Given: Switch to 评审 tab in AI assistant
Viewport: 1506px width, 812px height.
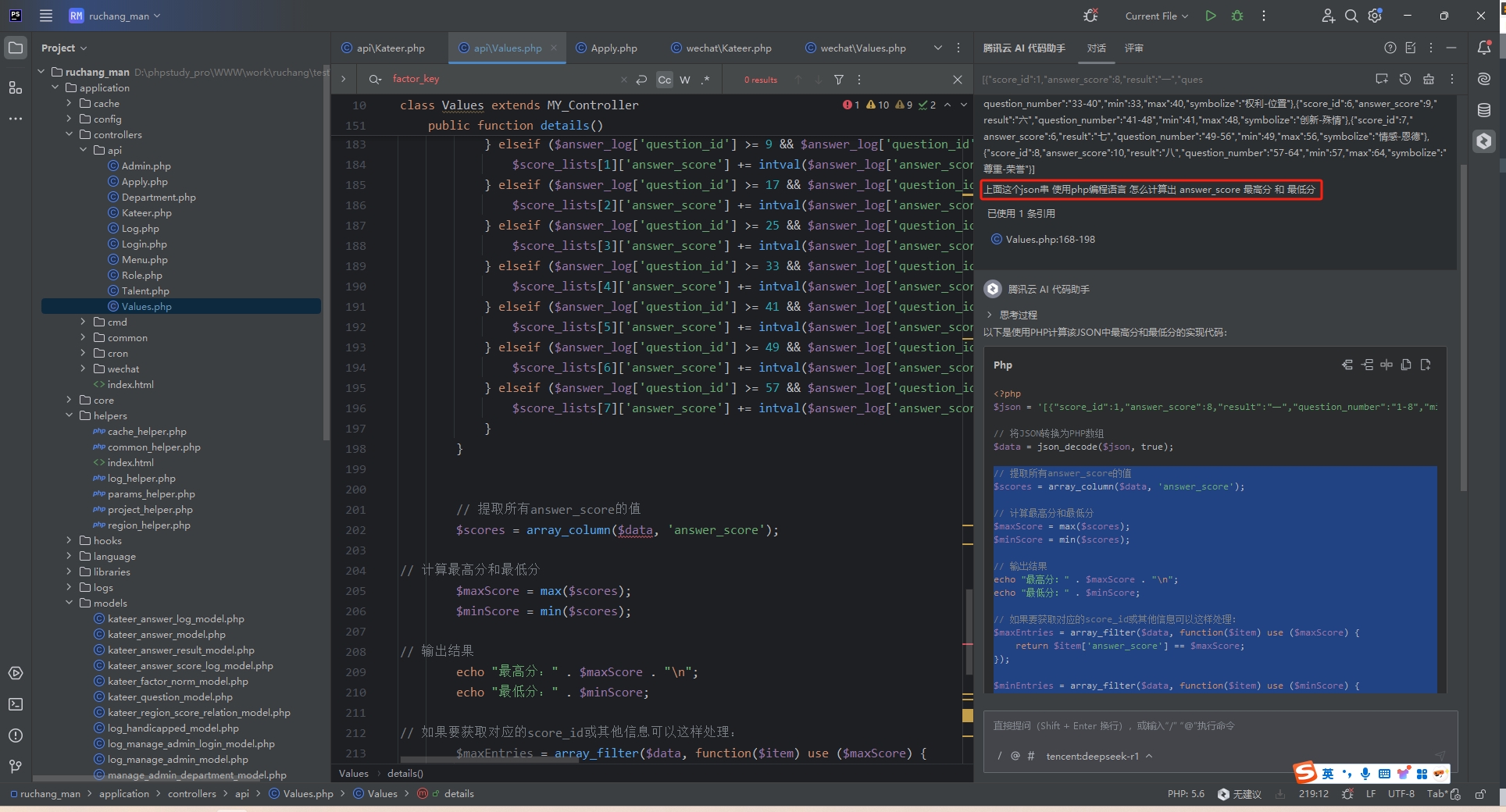Looking at the screenshot, I should click(1133, 48).
